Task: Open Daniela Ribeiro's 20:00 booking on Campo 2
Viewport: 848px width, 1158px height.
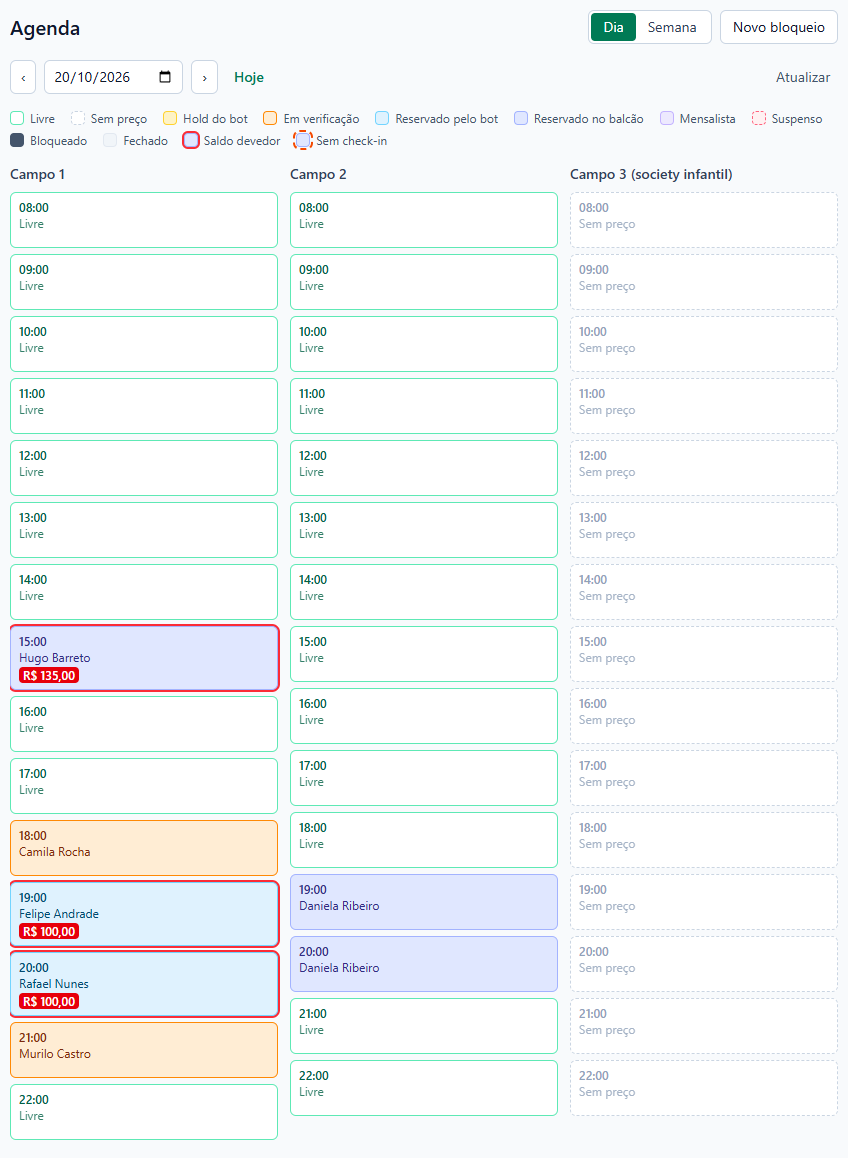Action: click(x=424, y=964)
